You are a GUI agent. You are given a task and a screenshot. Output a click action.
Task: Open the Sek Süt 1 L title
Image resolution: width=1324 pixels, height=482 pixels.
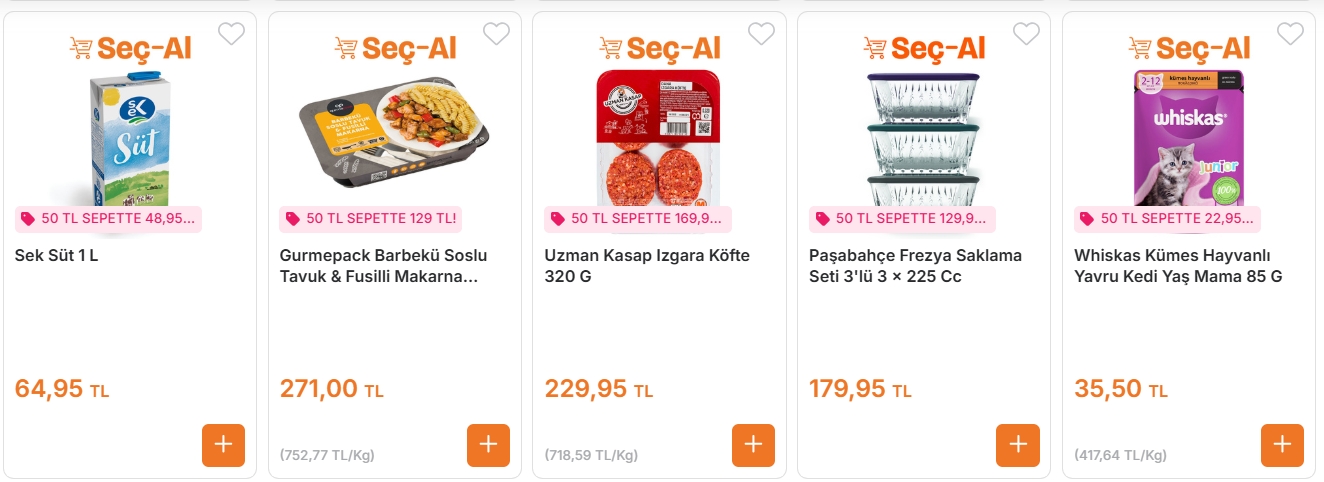pyautogui.click(x=57, y=255)
